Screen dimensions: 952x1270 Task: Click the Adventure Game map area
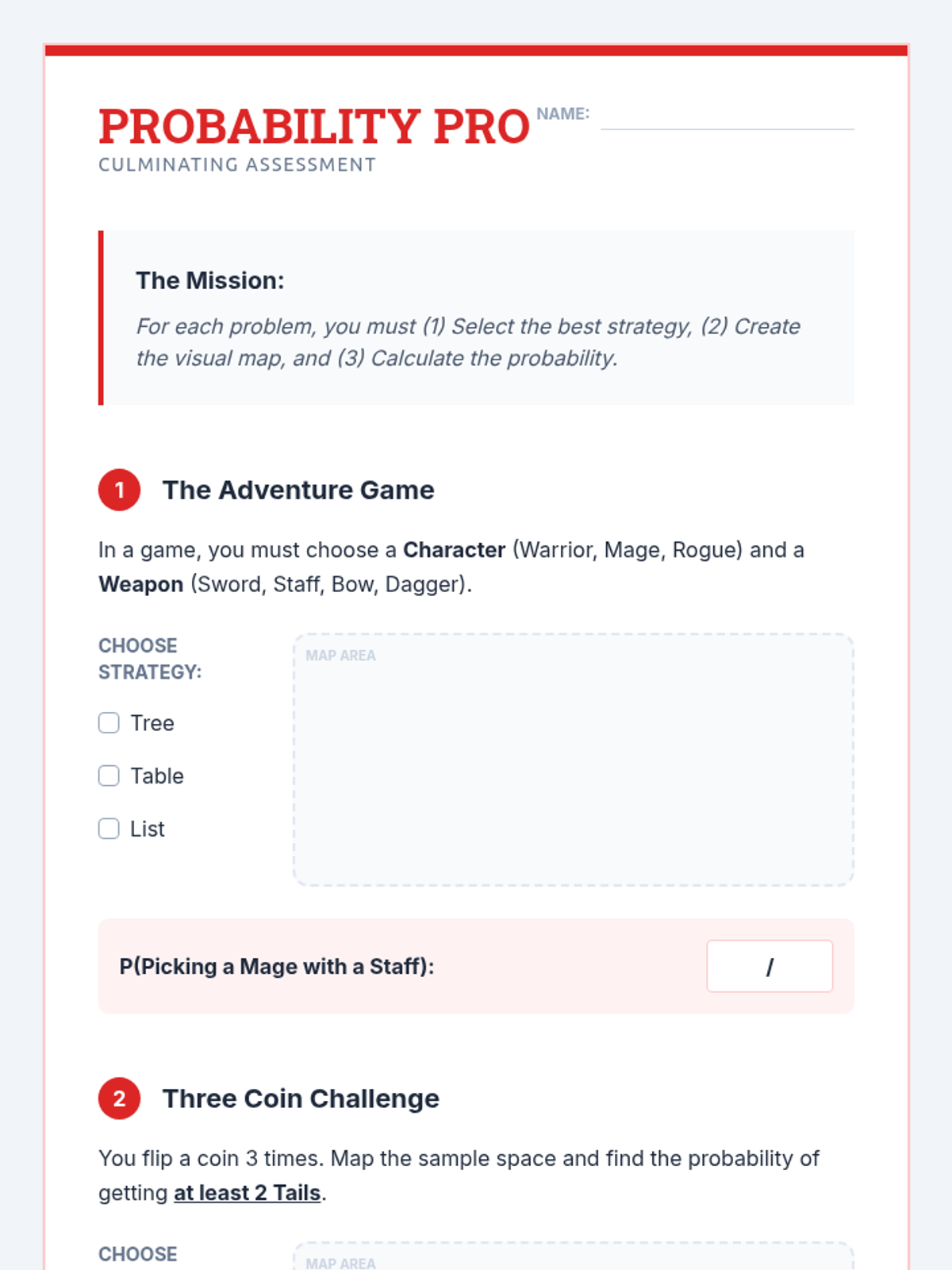point(574,760)
